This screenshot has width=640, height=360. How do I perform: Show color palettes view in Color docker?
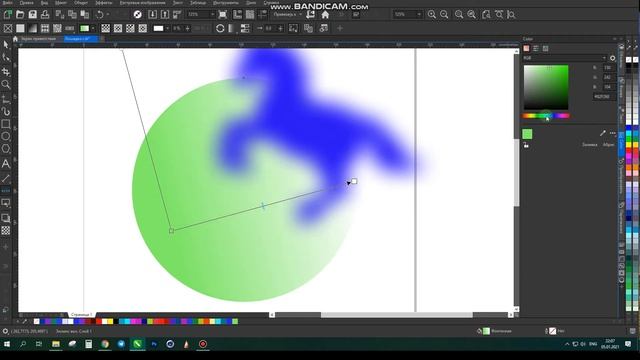click(x=545, y=49)
